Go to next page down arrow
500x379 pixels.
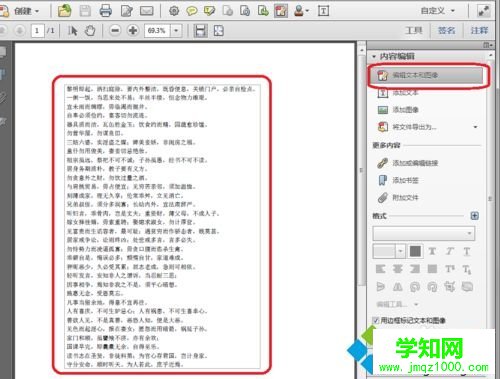click(x=20, y=31)
